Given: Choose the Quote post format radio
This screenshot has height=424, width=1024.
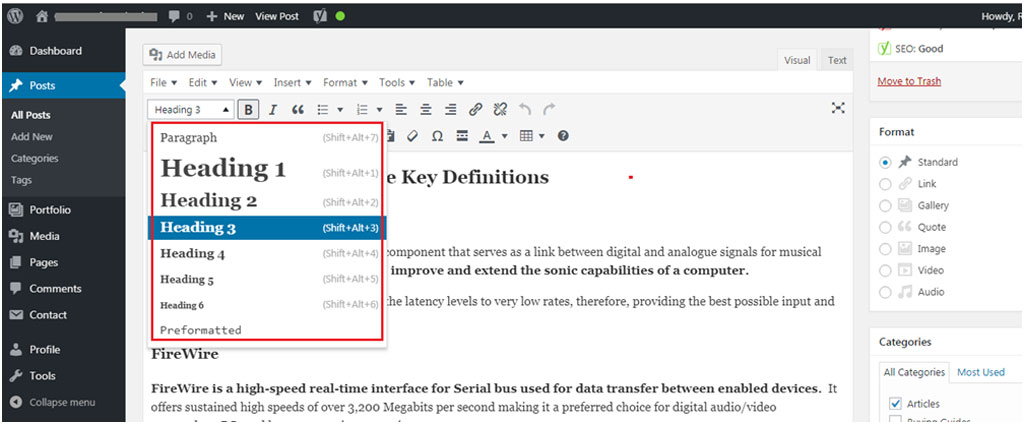Looking at the screenshot, I should tap(886, 227).
